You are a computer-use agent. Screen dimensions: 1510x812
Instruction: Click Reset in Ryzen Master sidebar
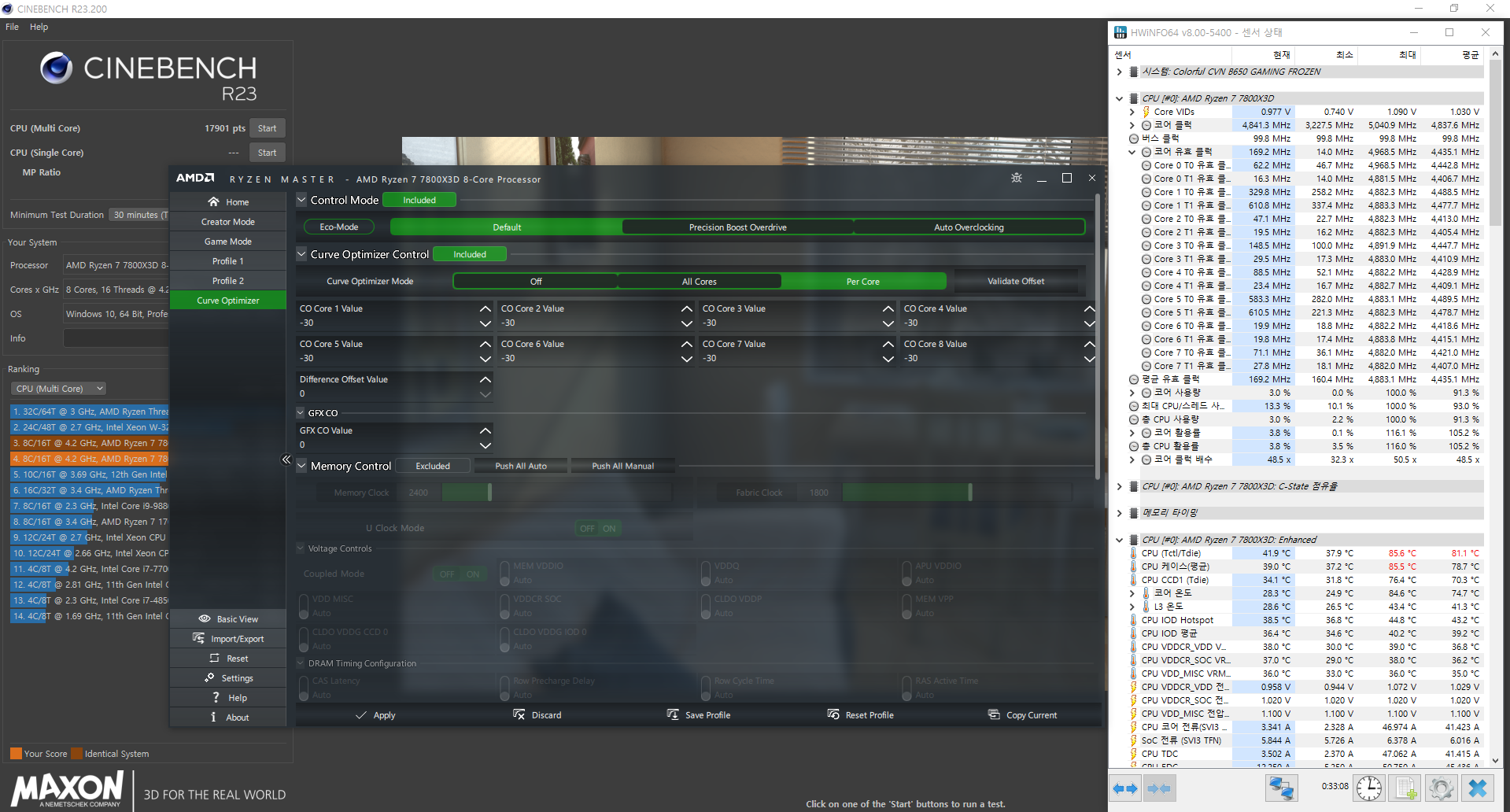click(x=228, y=659)
